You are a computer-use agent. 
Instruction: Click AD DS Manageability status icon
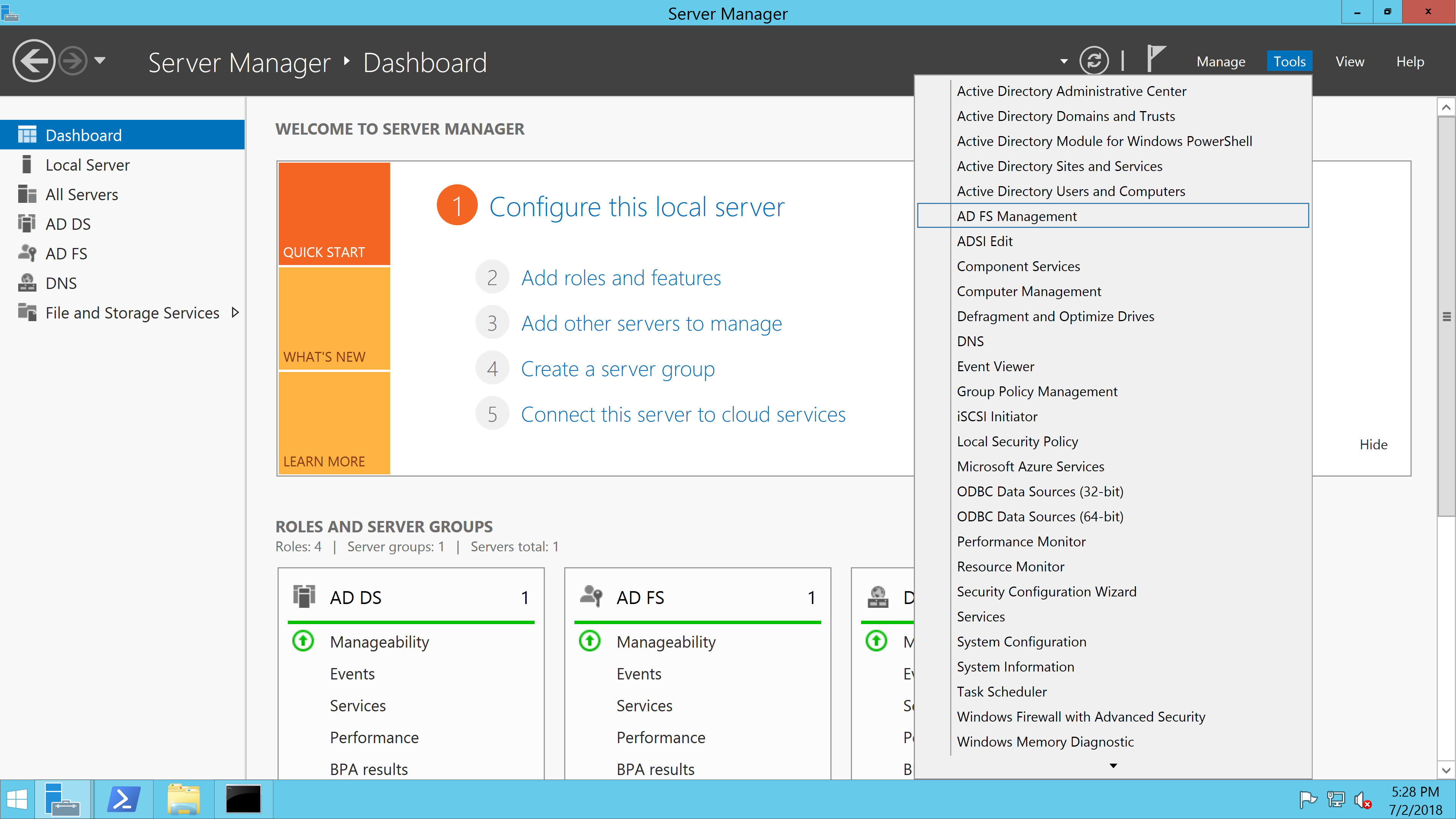coord(303,641)
